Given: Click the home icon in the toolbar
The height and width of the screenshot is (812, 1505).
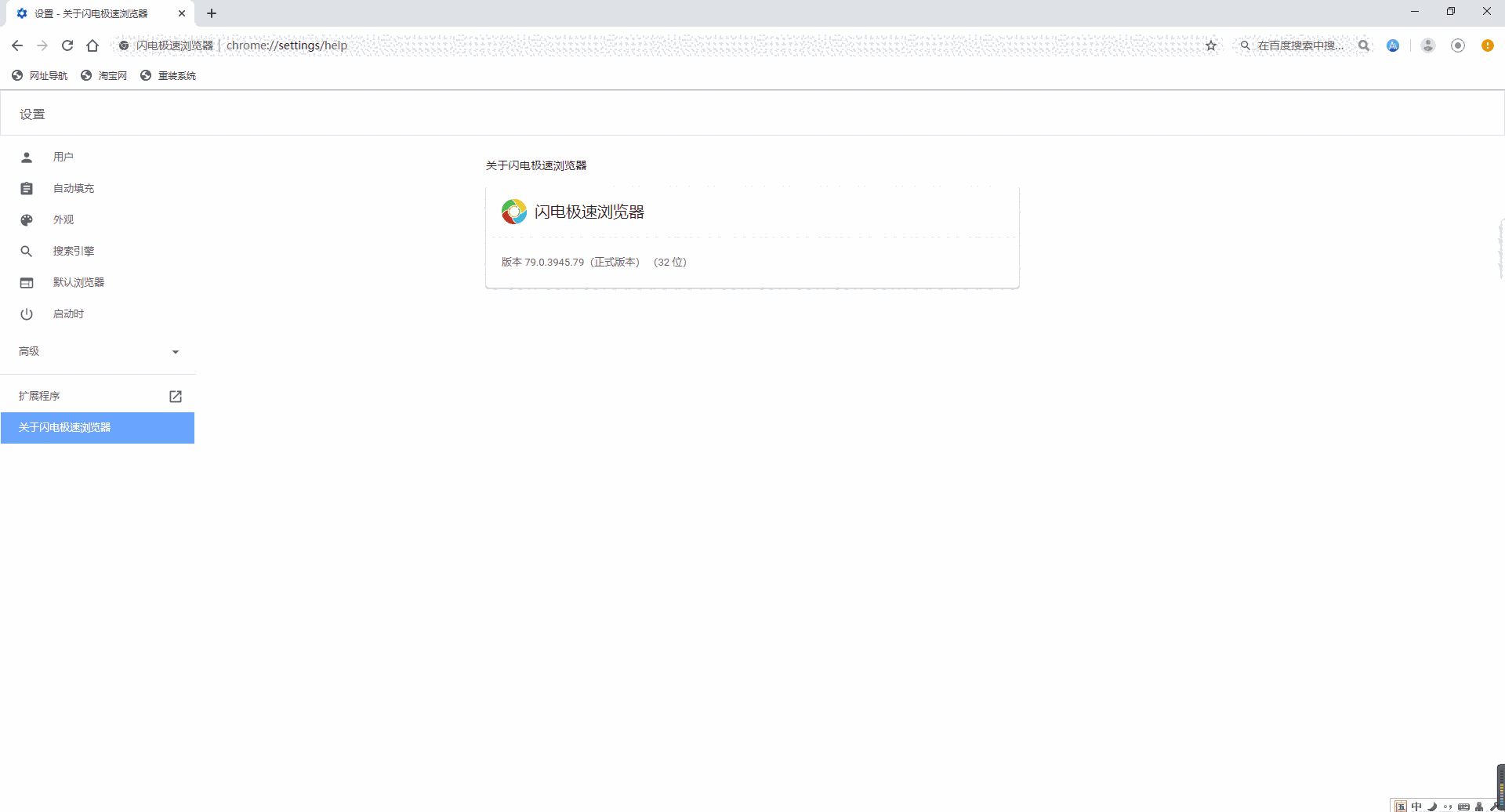Looking at the screenshot, I should (92, 45).
